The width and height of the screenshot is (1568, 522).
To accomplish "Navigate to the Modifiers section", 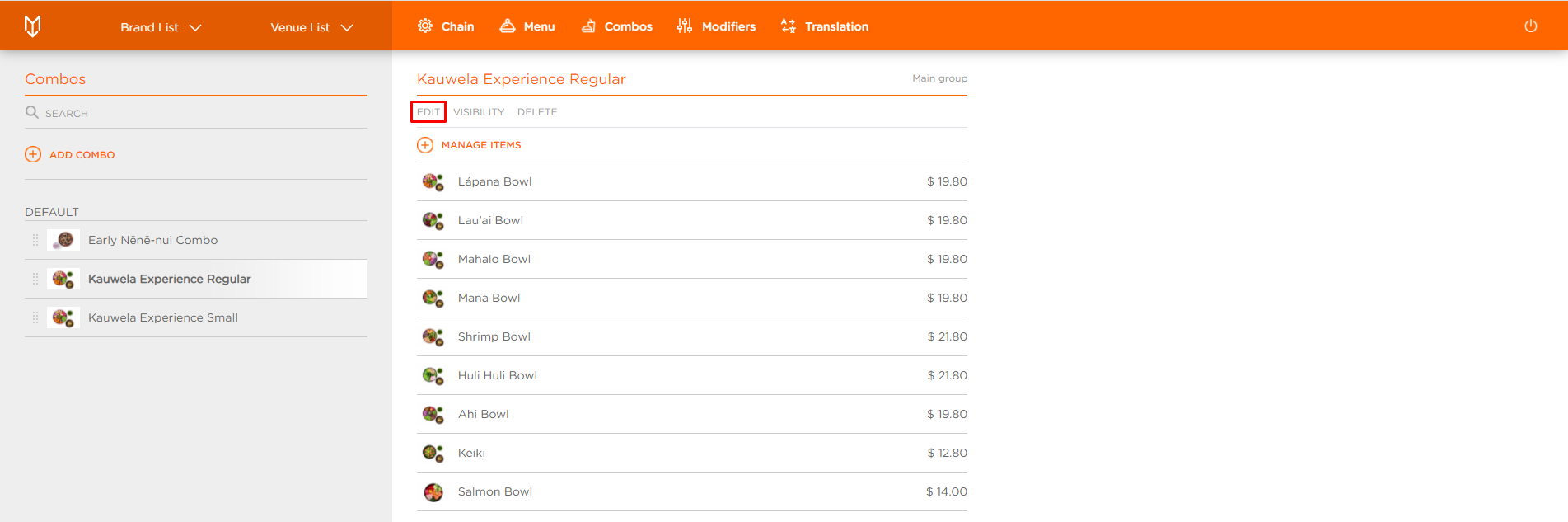I will [716, 26].
